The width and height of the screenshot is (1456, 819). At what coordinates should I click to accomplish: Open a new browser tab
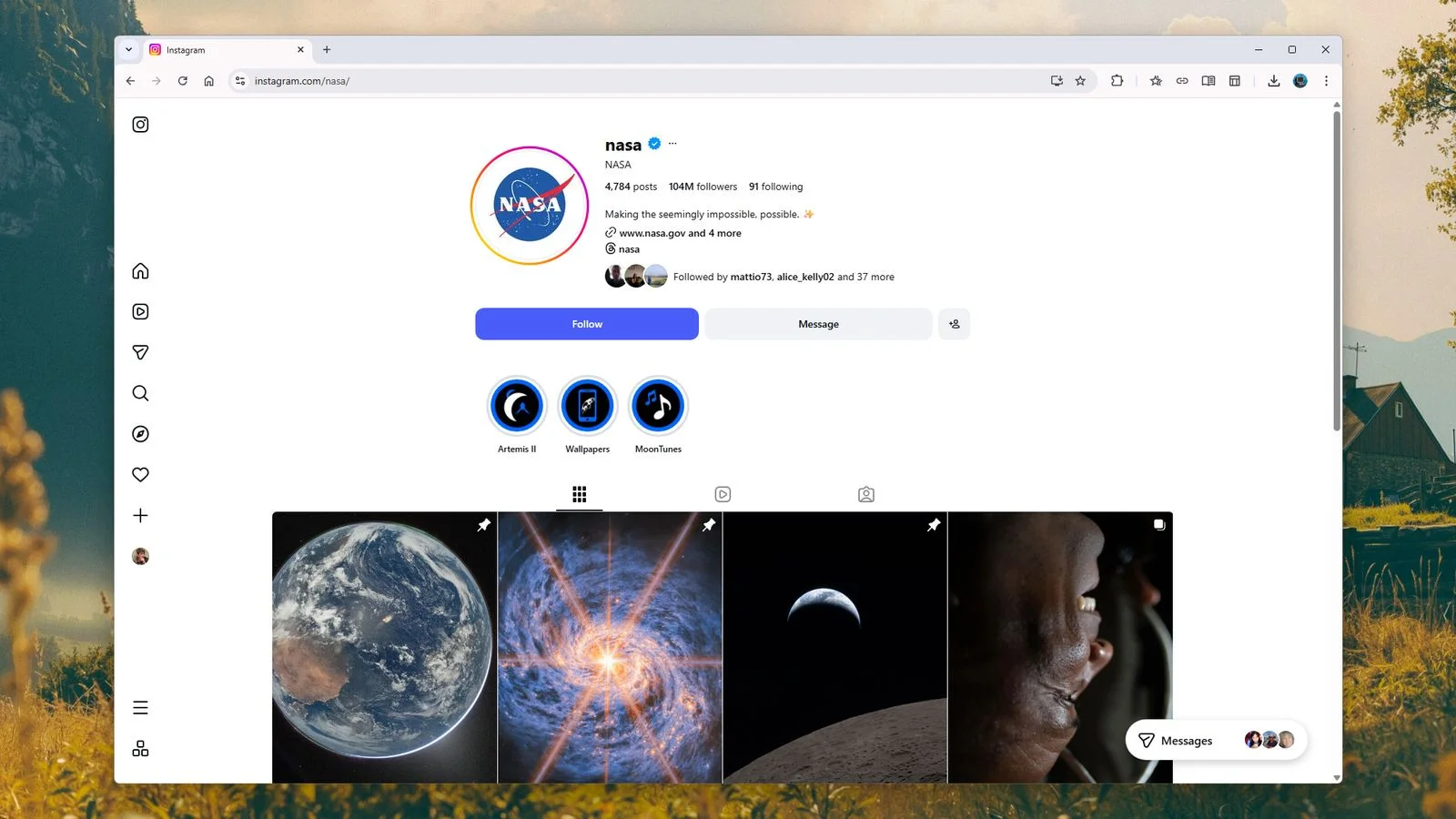click(327, 50)
